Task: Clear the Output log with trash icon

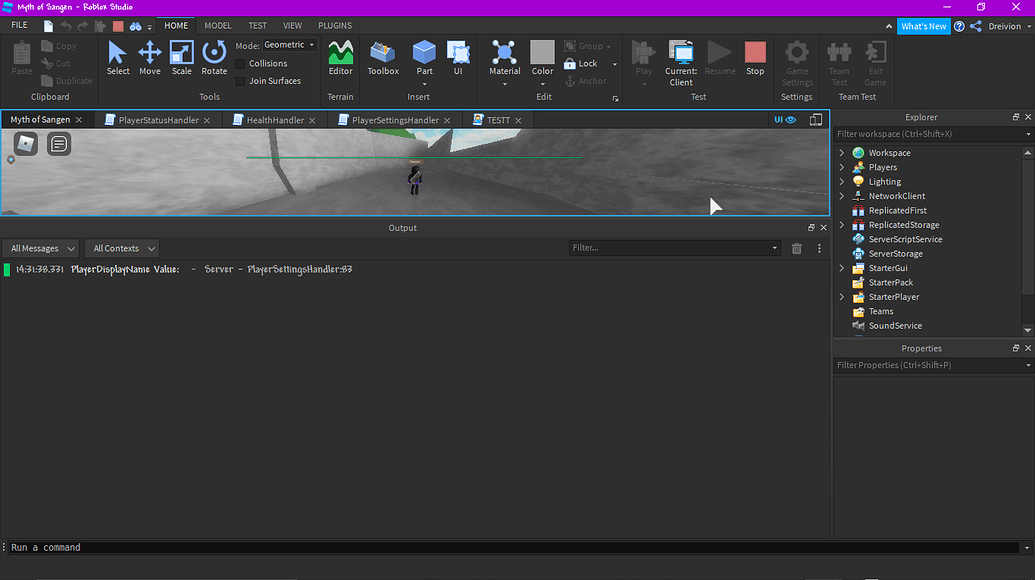Action: click(x=797, y=248)
